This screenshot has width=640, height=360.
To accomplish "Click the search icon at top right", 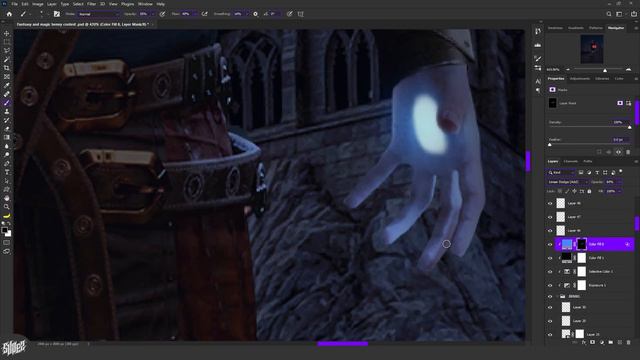I will (609, 14).
